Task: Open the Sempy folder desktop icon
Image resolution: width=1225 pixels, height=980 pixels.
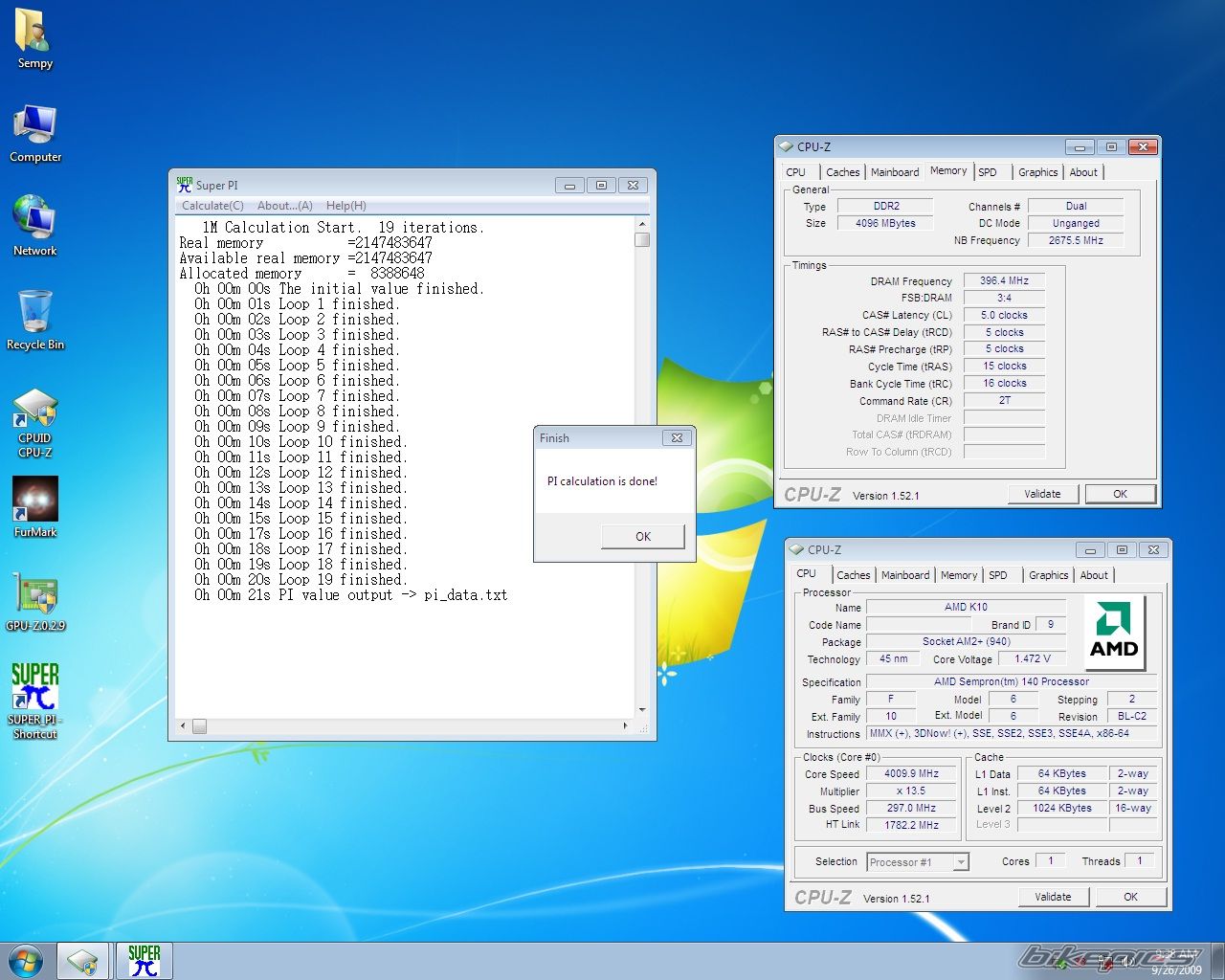Action: [x=34, y=38]
